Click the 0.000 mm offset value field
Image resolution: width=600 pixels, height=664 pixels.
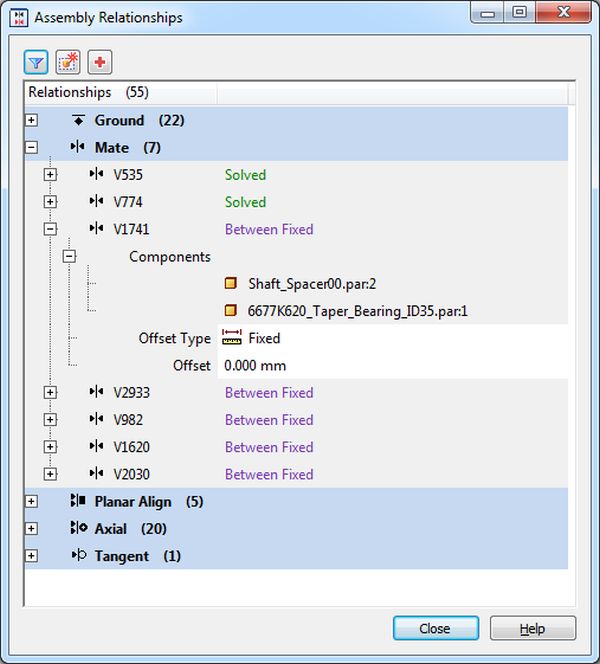393,365
